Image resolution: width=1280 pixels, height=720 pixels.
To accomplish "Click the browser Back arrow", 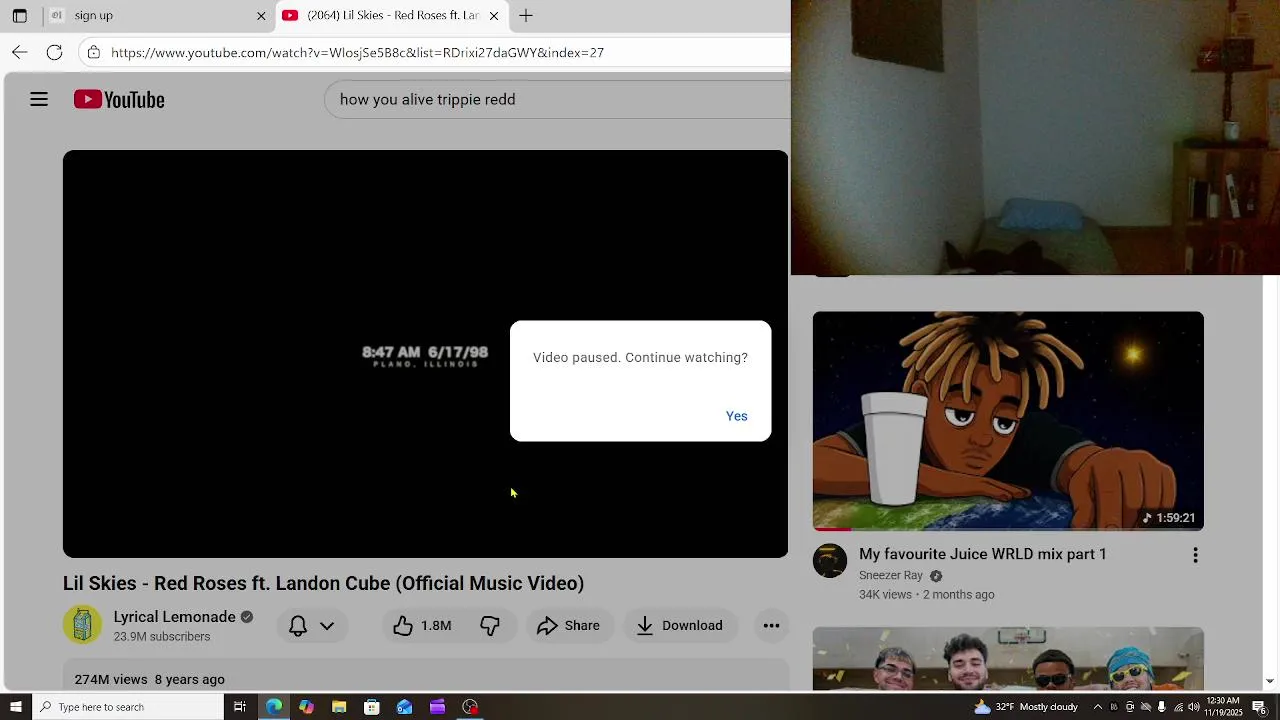I will (x=19, y=52).
